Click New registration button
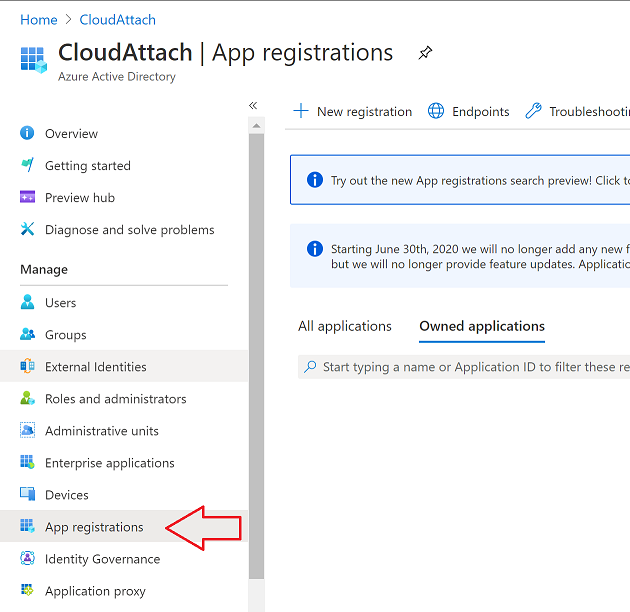Viewport: 630px width, 612px height. 353,111
